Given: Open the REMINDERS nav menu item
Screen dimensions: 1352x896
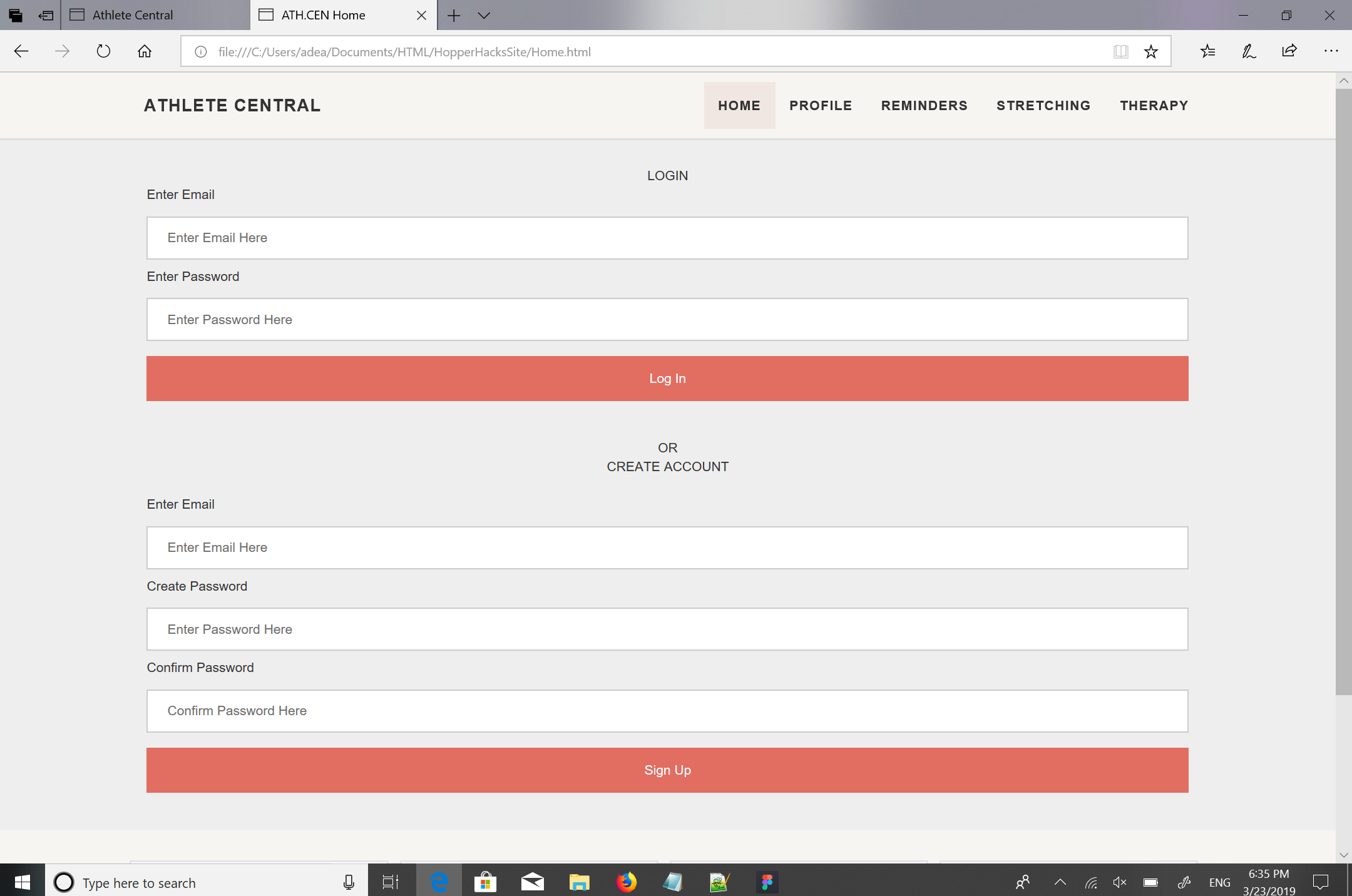Looking at the screenshot, I should [924, 105].
